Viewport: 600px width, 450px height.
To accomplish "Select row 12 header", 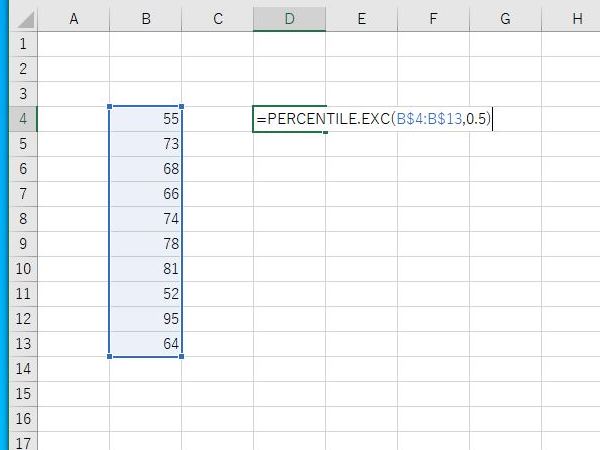I will tap(23, 319).
